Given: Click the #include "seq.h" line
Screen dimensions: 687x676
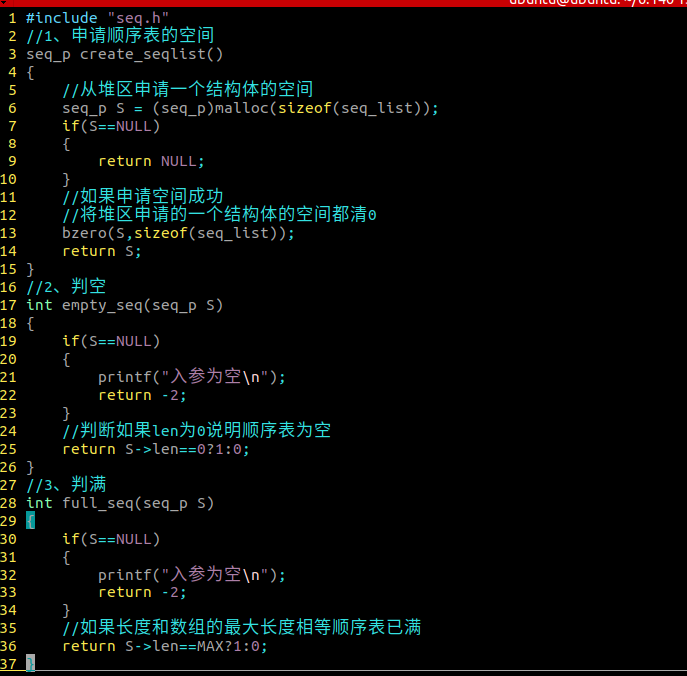Looking at the screenshot, I should pyautogui.click(x=97, y=18).
